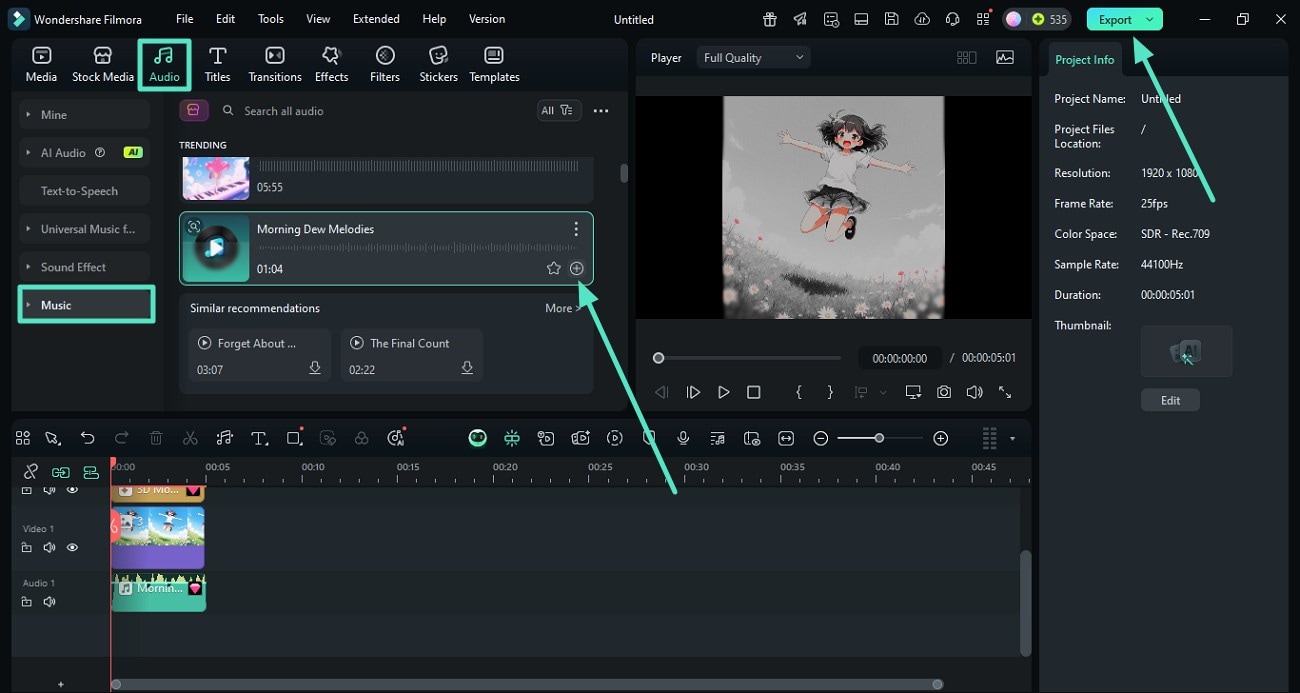
Task: Download The Final Count track
Action: pos(467,368)
